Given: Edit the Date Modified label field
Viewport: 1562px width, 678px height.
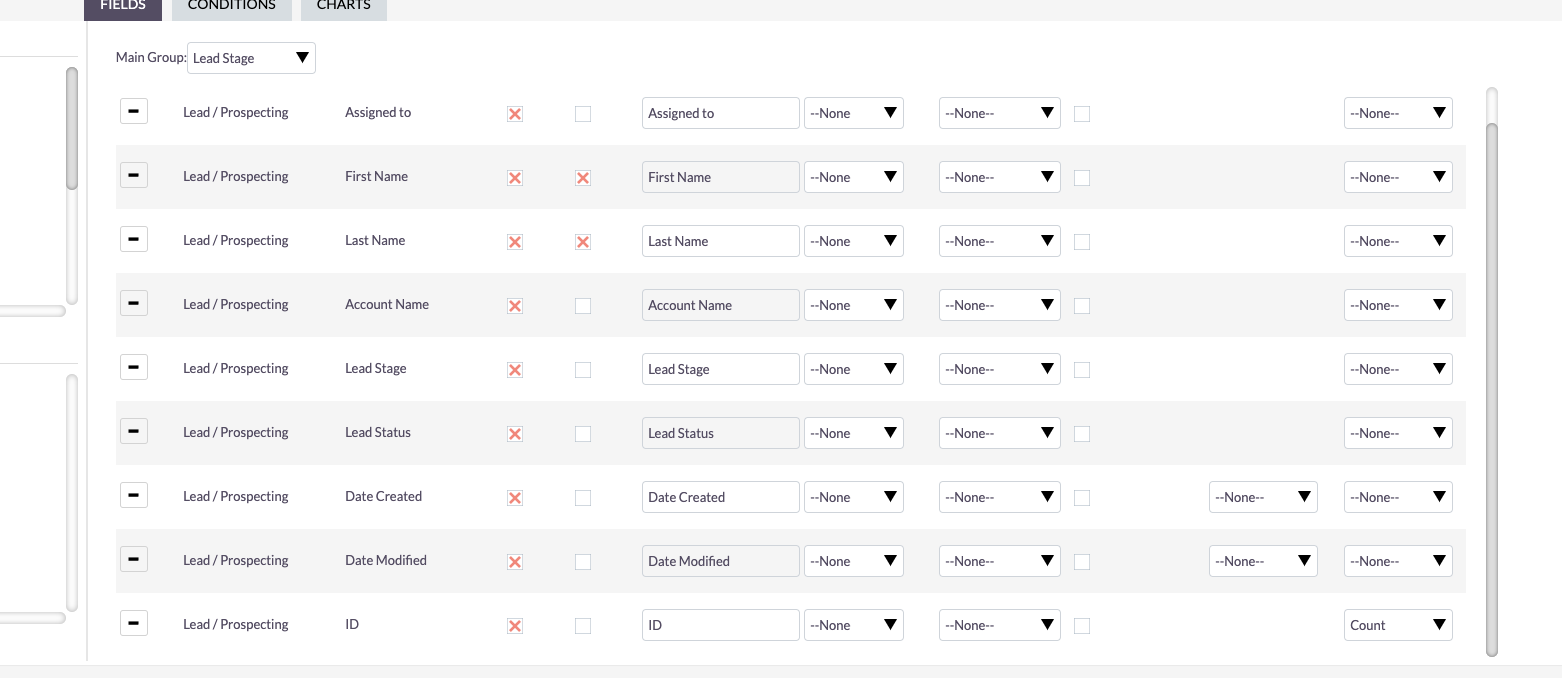Looking at the screenshot, I should click(x=721, y=561).
